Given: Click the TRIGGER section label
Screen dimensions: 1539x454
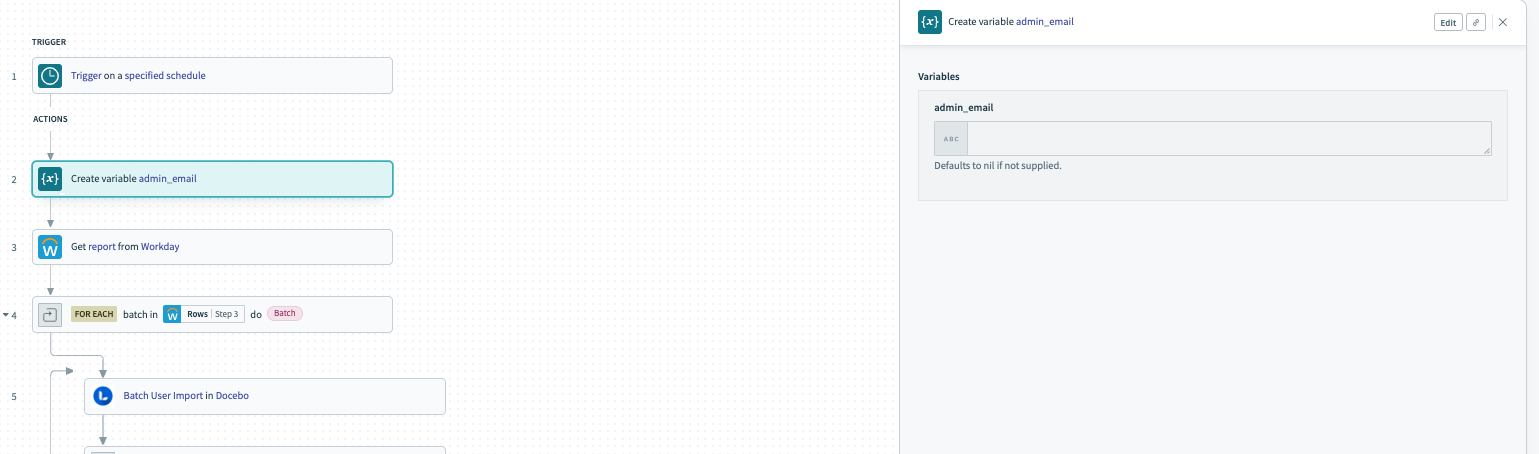Looking at the screenshot, I should [49, 42].
